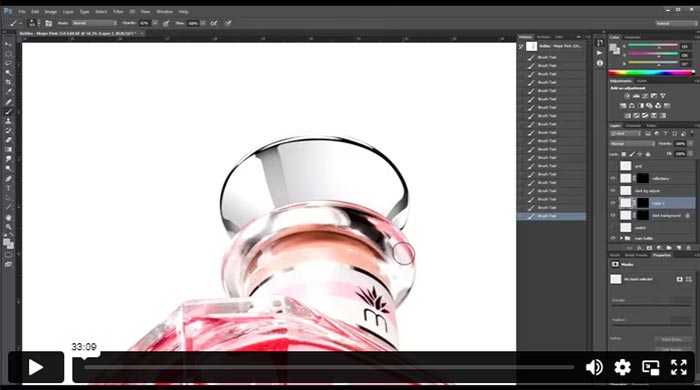Screen dimensions: 700x390
Task: Expand the main bottle group
Action: 621,238
